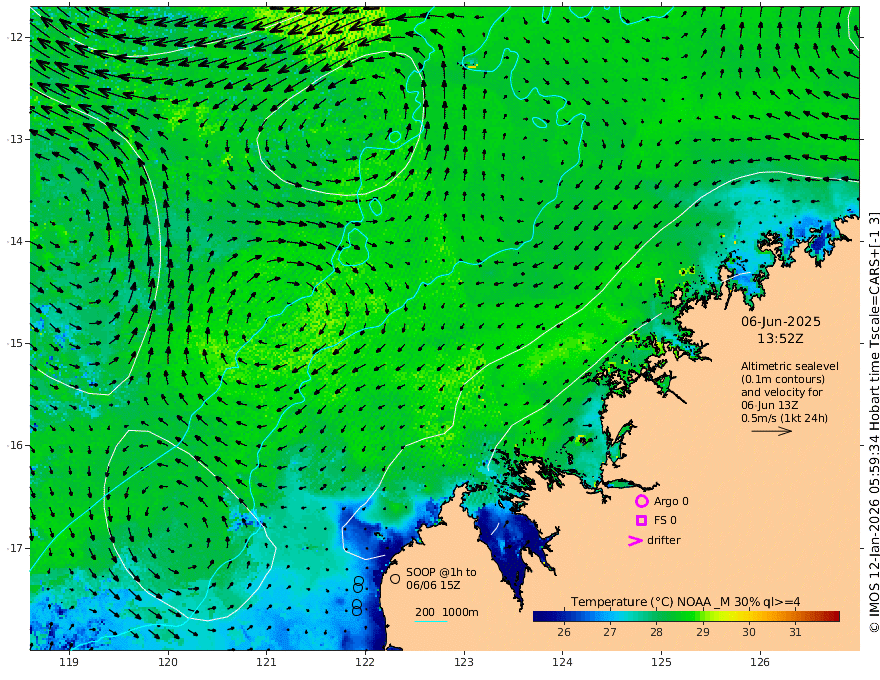The image size is (880, 680).
Task: Click the '06-Jun 13Z' caption line
Action: point(770,405)
